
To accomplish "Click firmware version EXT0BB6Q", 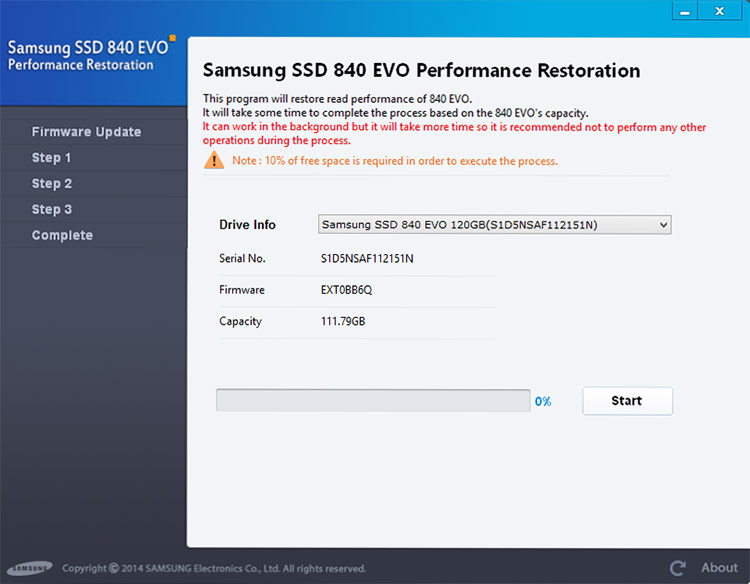I will tap(346, 290).
